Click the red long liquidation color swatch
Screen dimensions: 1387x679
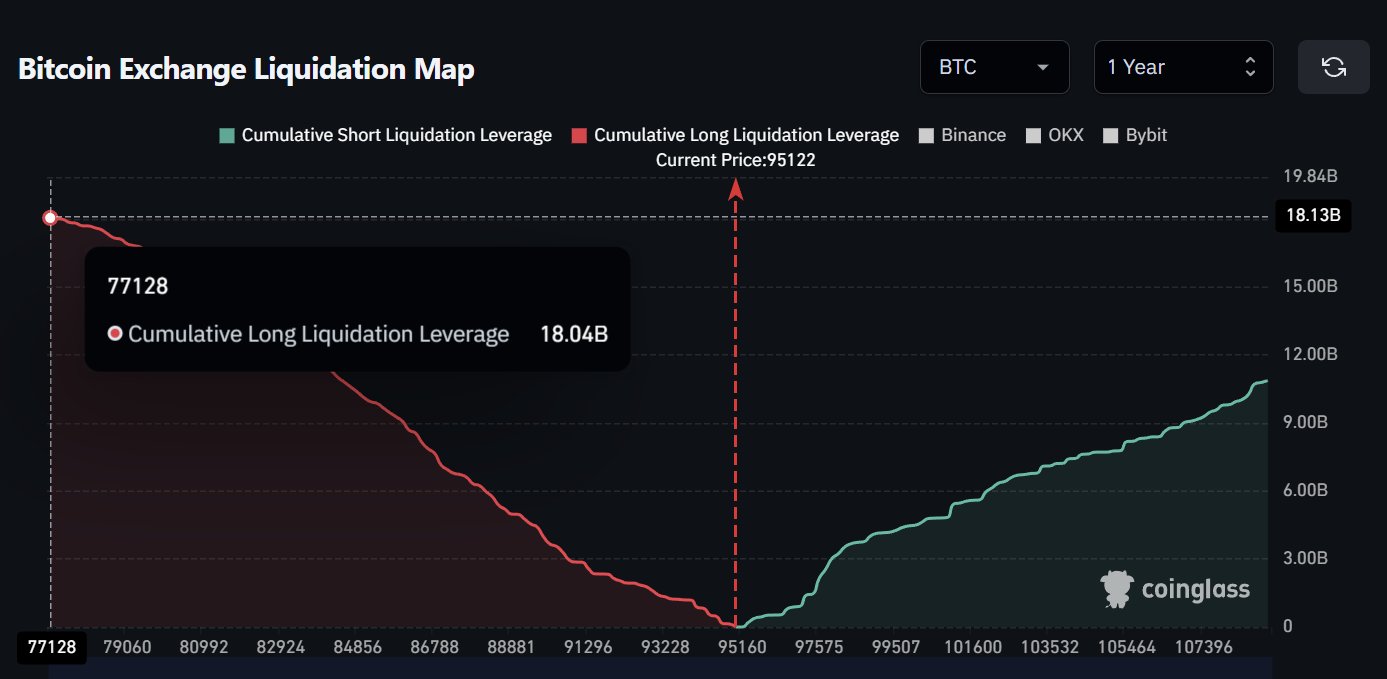tap(579, 135)
